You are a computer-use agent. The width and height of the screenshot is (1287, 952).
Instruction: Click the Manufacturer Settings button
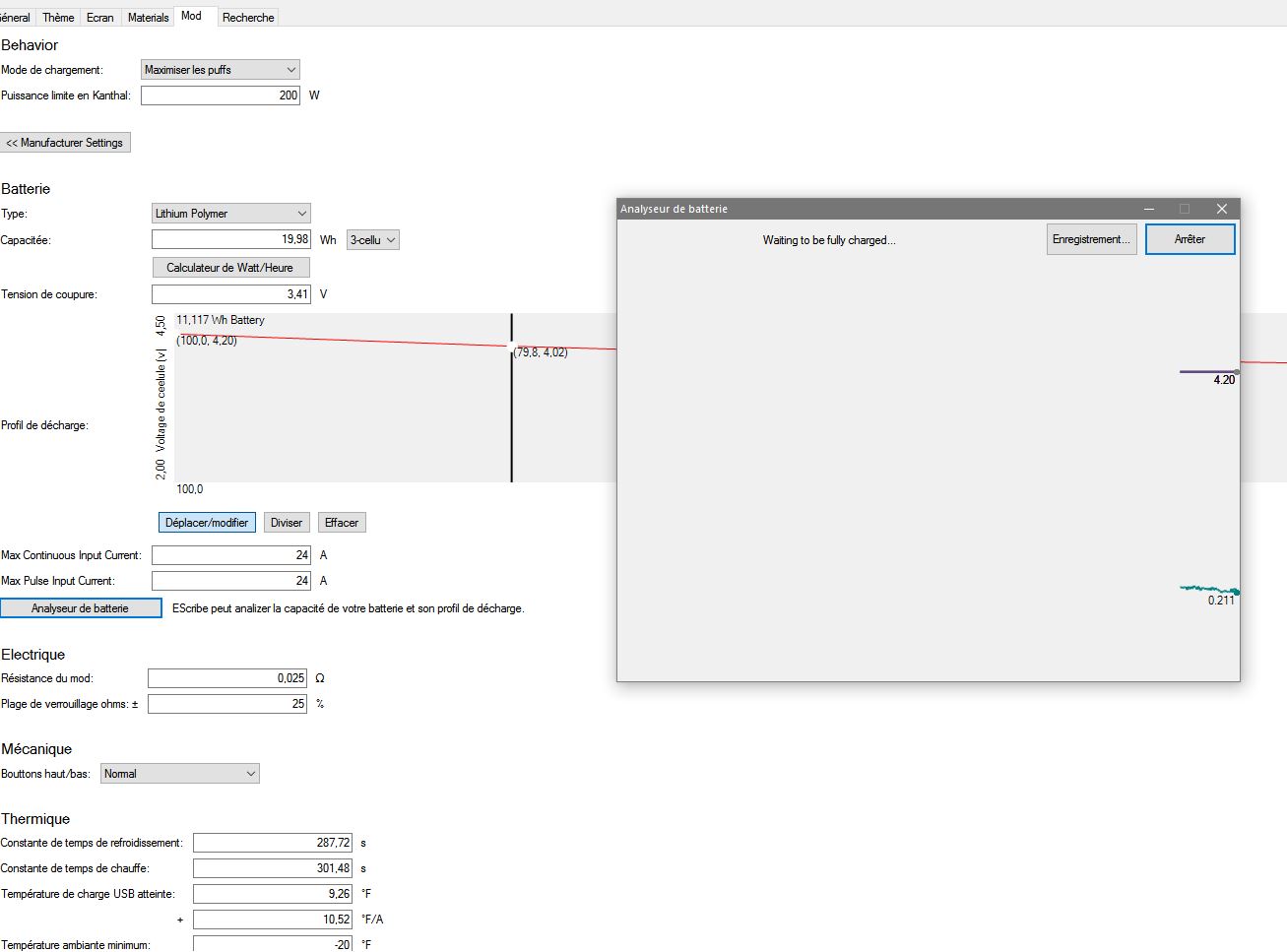tap(65, 143)
